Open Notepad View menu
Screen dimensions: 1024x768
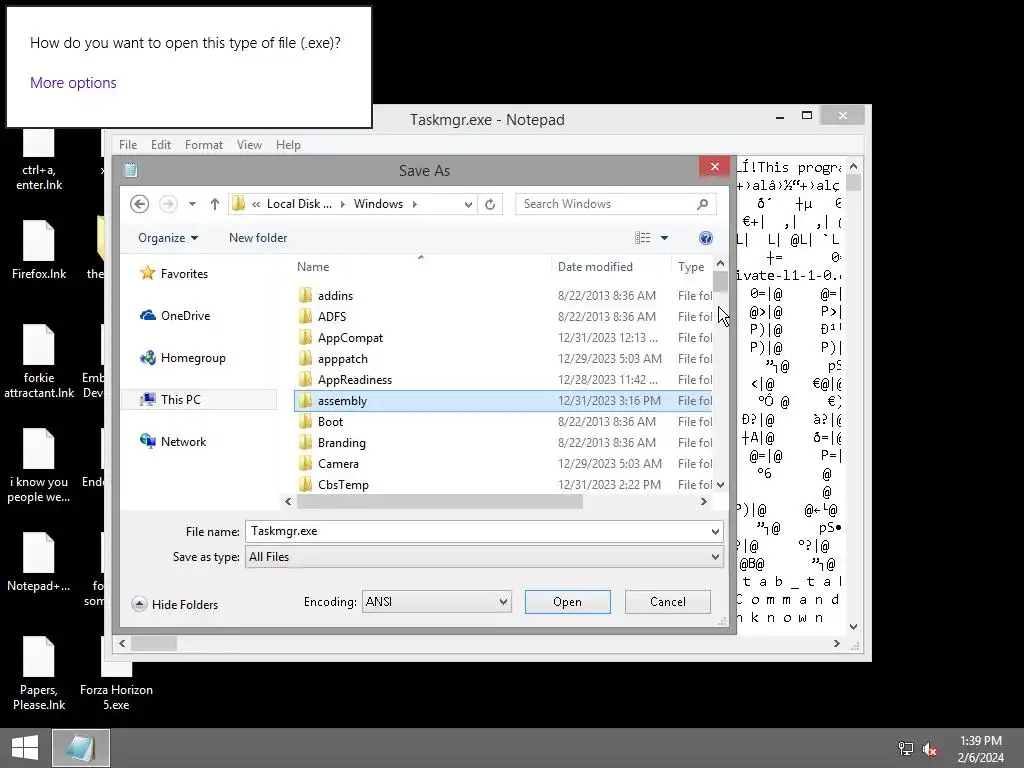[x=249, y=145]
